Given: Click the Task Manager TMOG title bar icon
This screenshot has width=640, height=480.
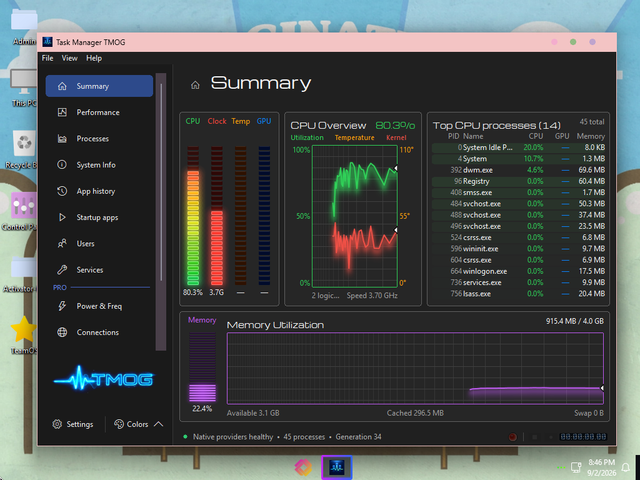Looking at the screenshot, I should [47, 42].
